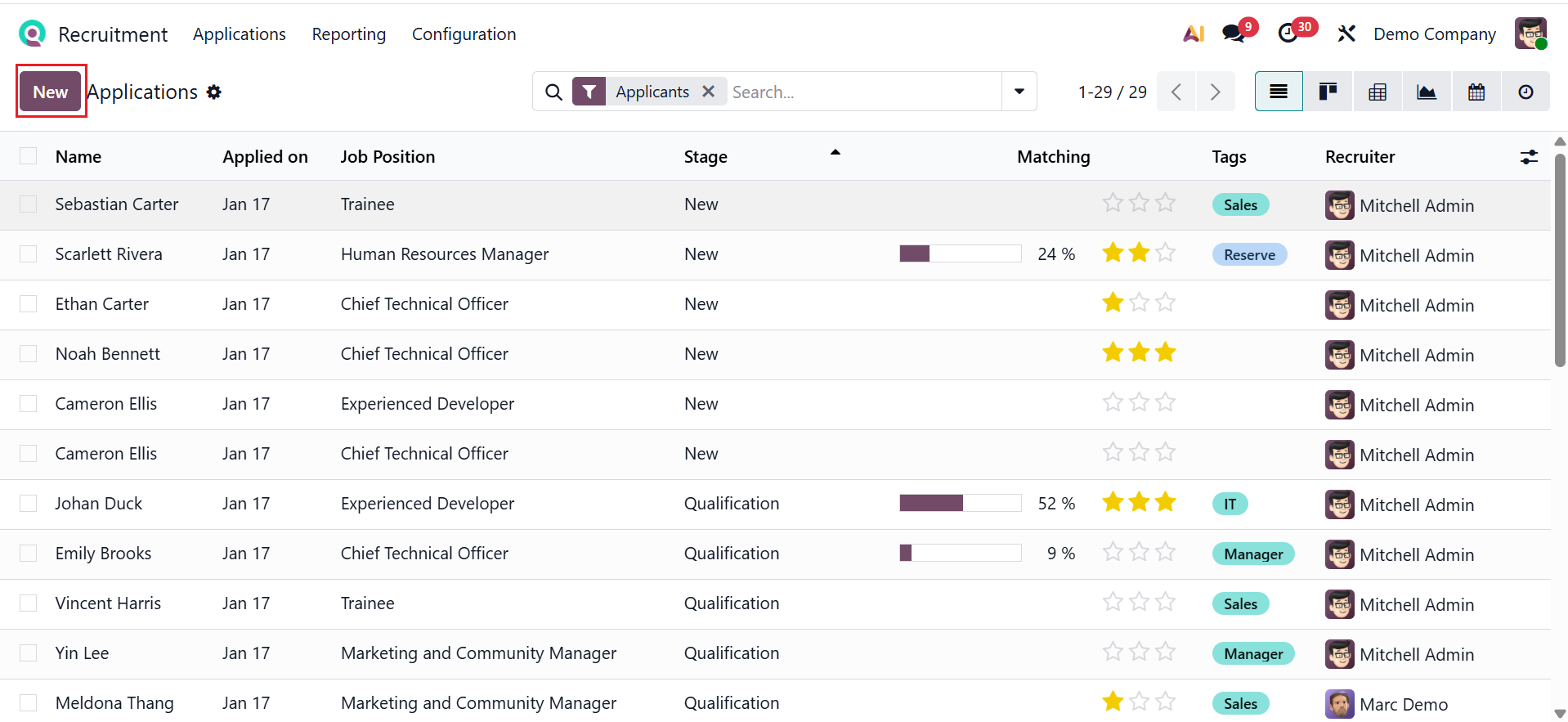This screenshot has height=722, width=1568.
Task: Open the Configuration menu
Action: tap(464, 34)
